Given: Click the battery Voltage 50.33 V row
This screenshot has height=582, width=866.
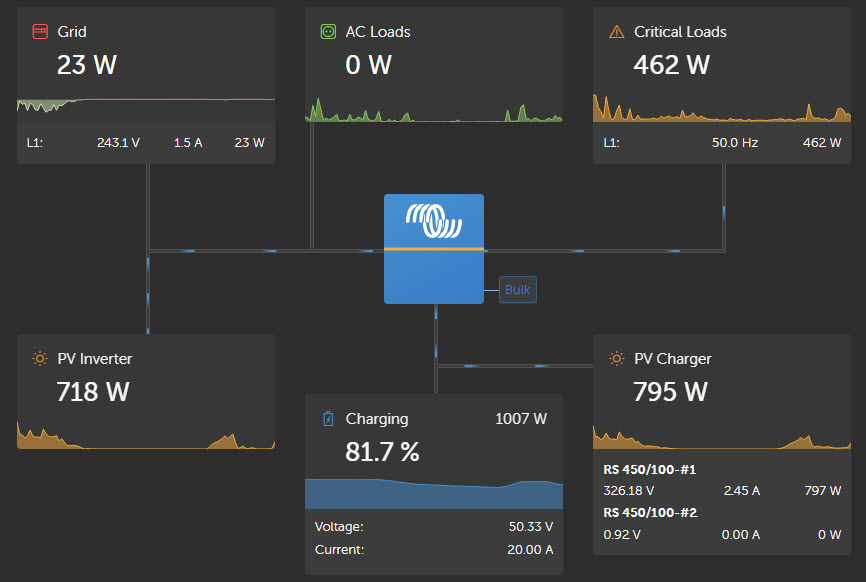Looking at the screenshot, I should tap(434, 526).
